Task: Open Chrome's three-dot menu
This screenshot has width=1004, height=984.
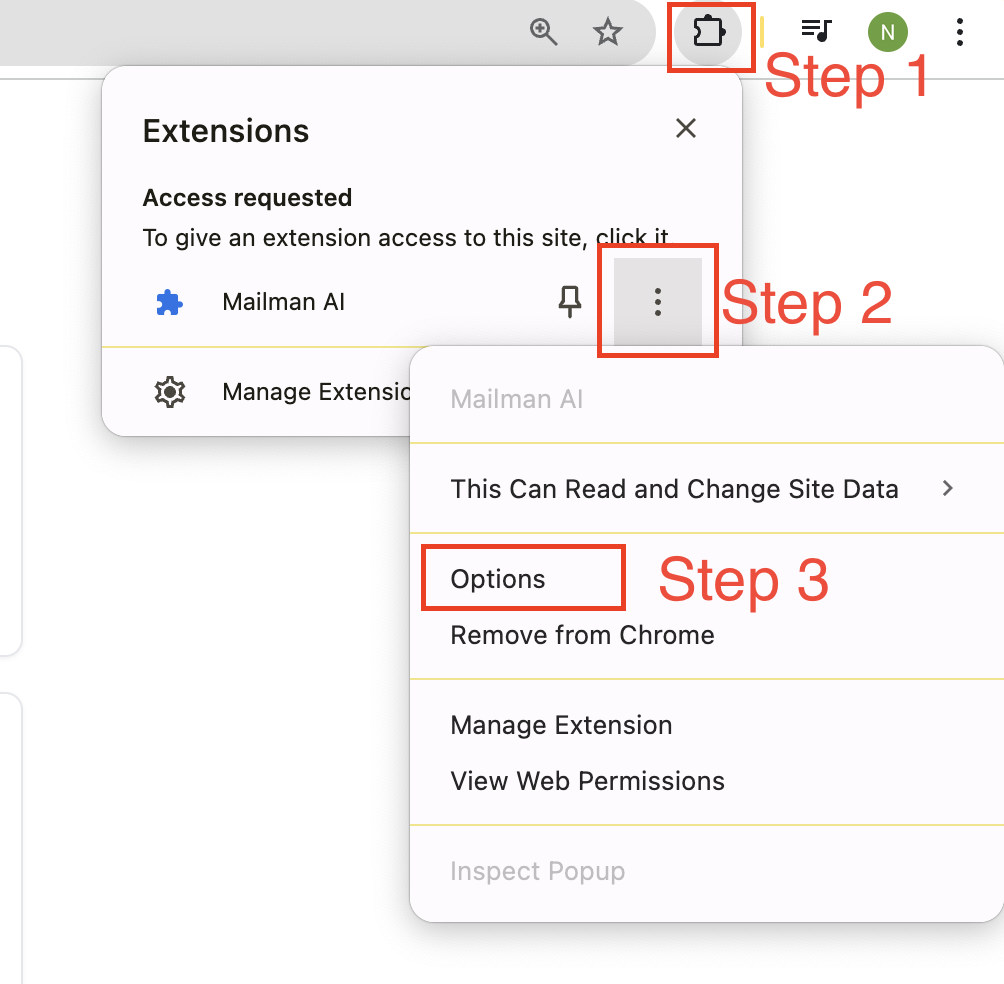Action: click(959, 32)
